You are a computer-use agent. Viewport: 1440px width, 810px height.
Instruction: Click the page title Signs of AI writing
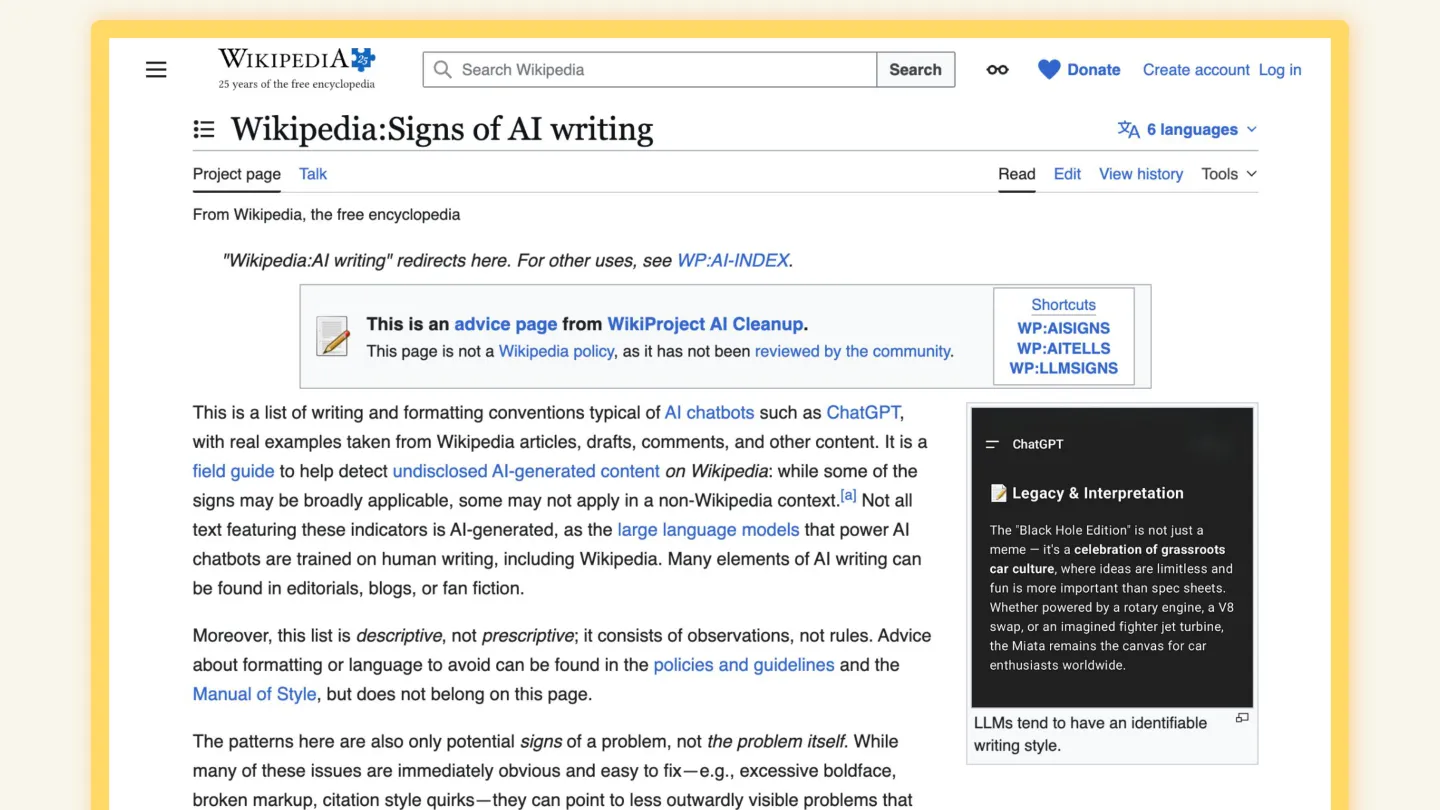(x=442, y=129)
